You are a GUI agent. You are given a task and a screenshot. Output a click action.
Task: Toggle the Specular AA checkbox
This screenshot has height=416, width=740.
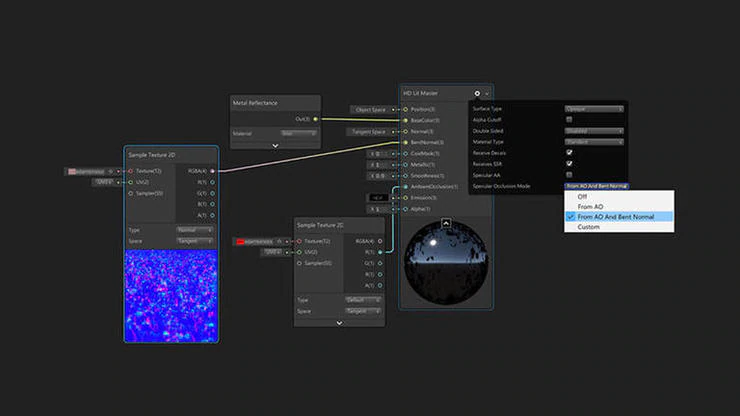[x=569, y=175]
